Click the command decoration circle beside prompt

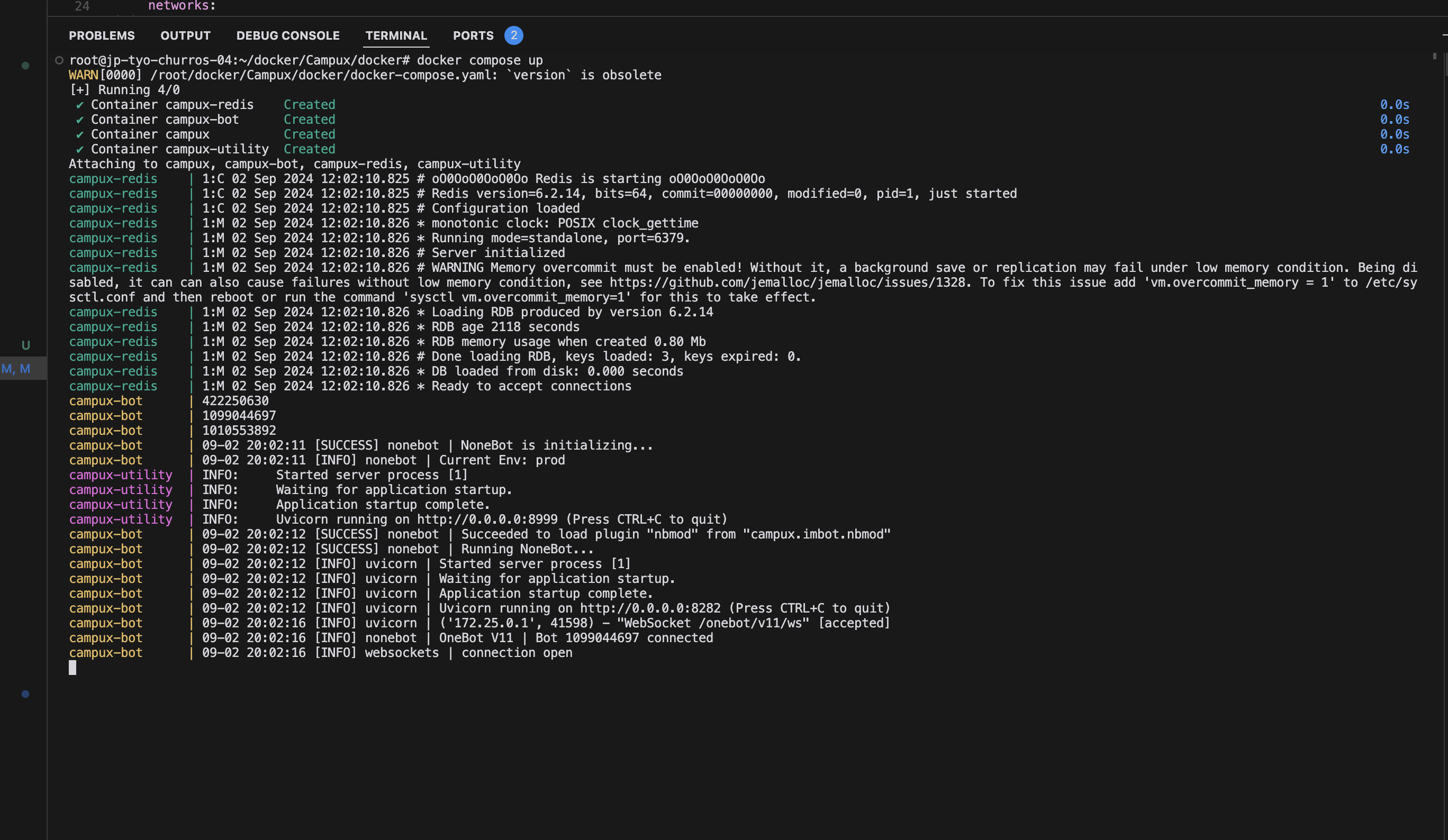(x=59, y=60)
